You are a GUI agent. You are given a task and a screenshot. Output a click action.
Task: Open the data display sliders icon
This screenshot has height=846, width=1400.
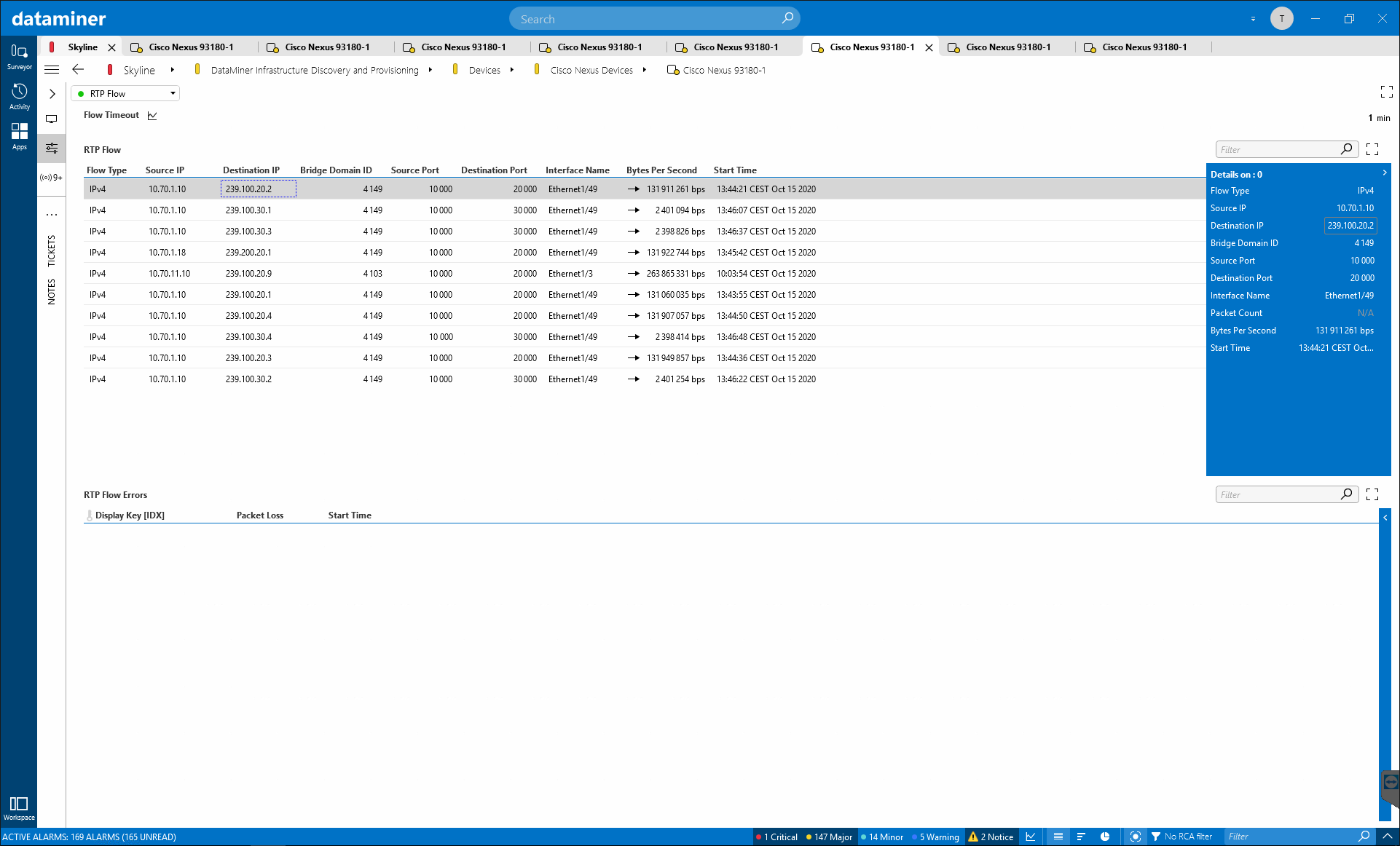coord(52,149)
